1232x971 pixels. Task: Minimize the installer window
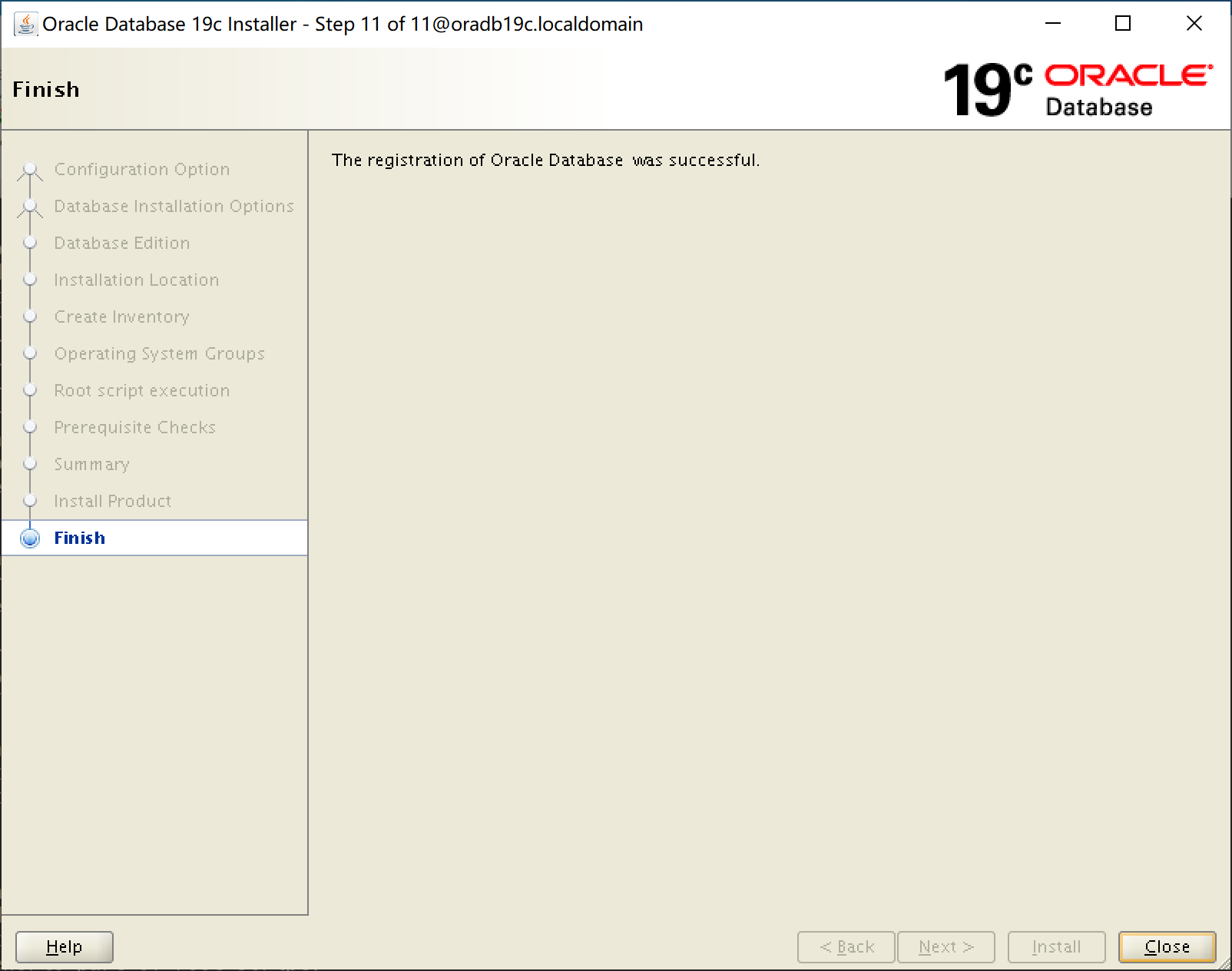(x=1053, y=23)
